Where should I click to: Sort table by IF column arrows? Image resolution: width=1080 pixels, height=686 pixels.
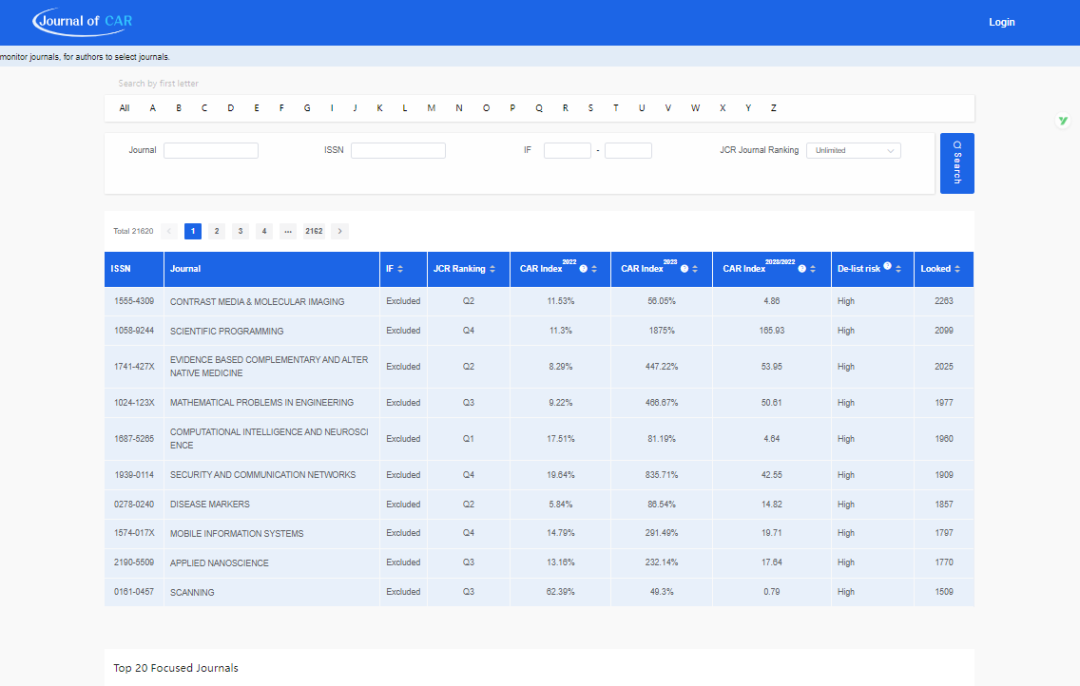click(x=400, y=269)
